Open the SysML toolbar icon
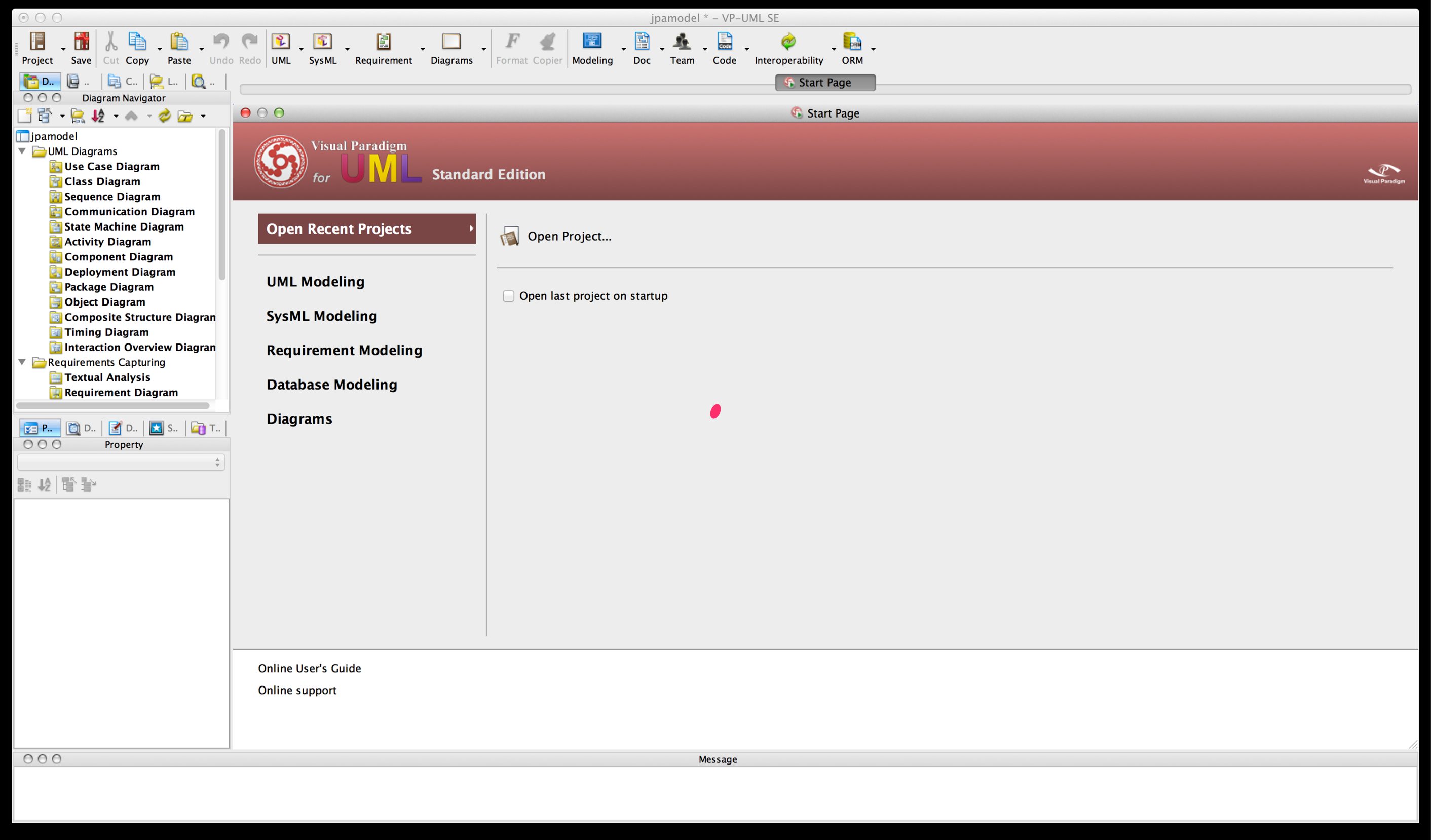Image resolution: width=1431 pixels, height=840 pixels. click(x=323, y=41)
